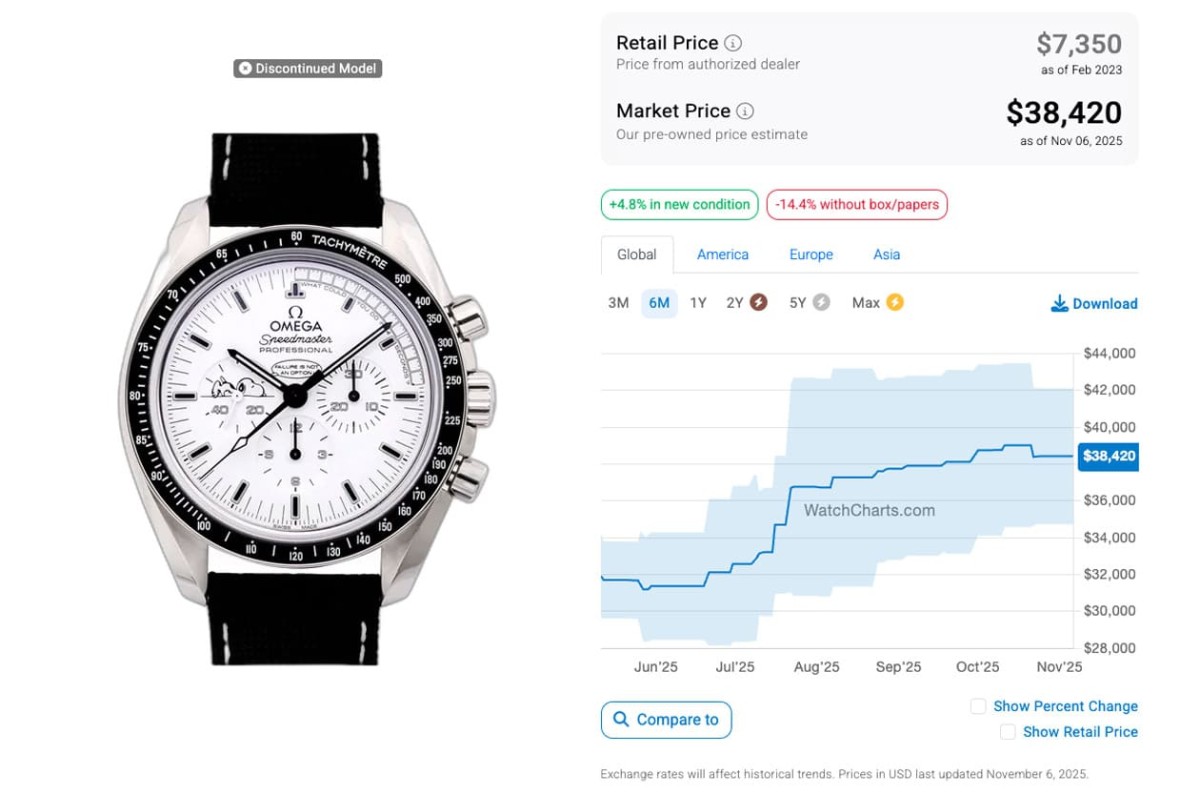Switch to the Europe tab
This screenshot has width=1200, height=794.
(811, 254)
